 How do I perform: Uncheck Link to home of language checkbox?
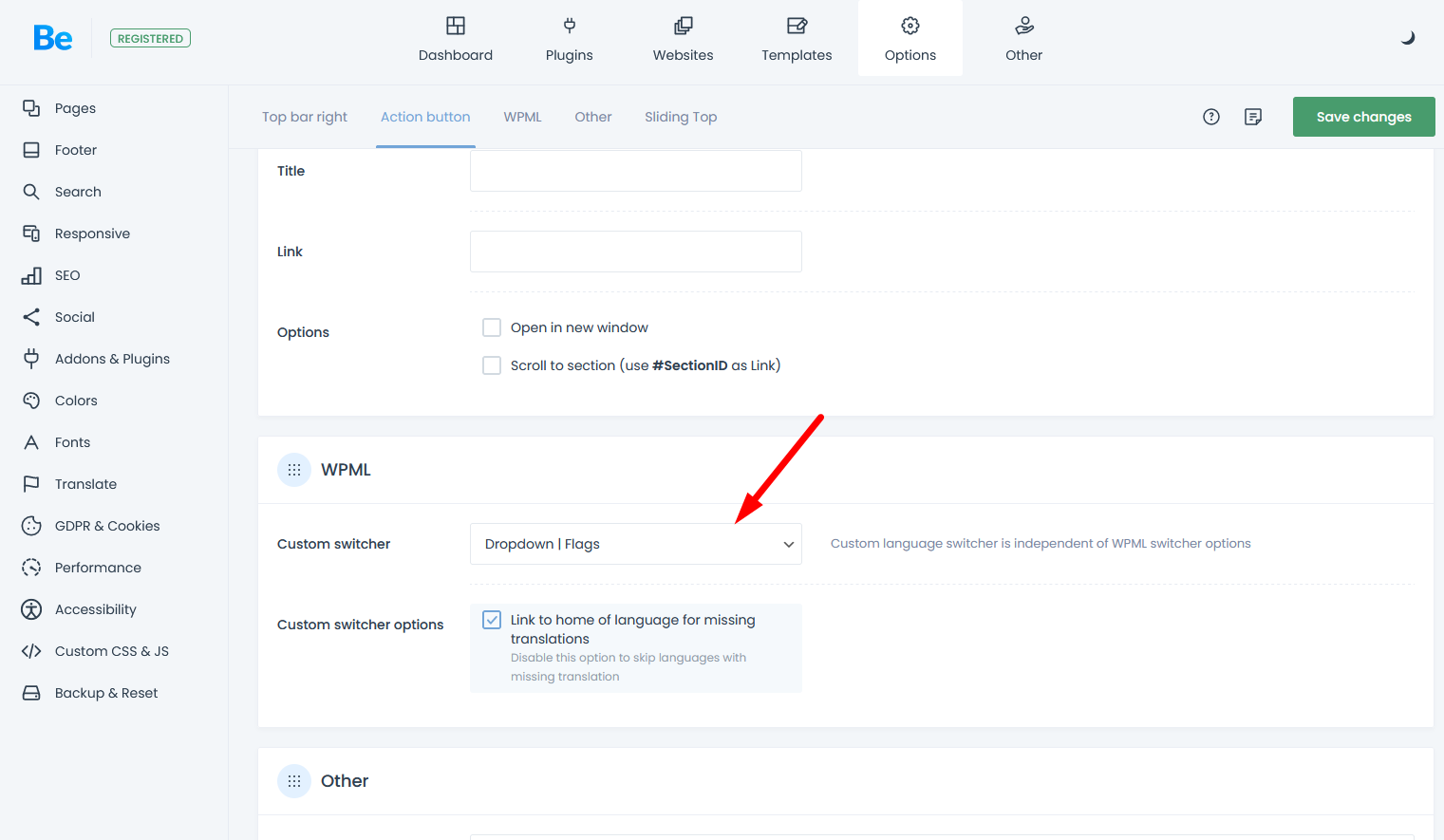(492, 620)
